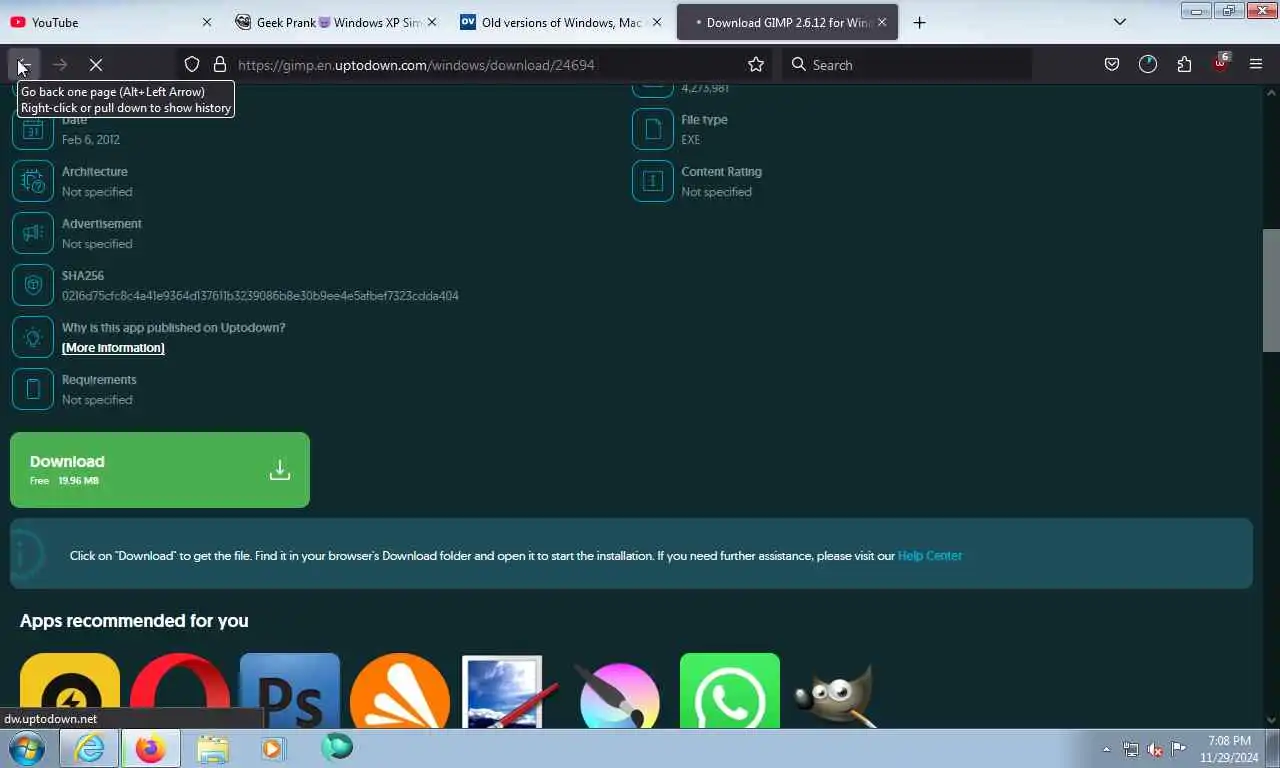Save page to Pocket
The image size is (1280, 768).
coord(1111,64)
